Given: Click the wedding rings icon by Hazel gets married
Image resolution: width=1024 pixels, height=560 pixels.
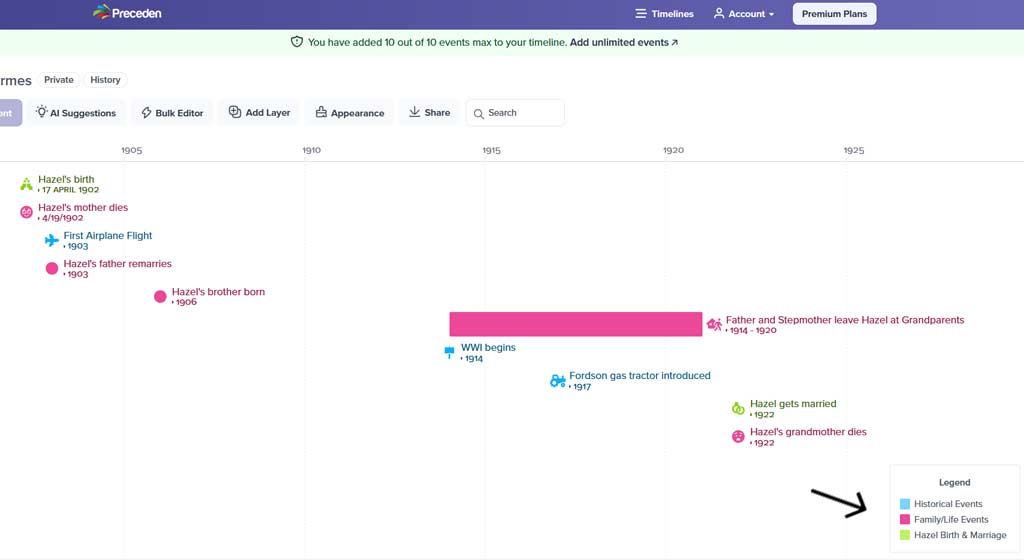Looking at the screenshot, I should [738, 408].
